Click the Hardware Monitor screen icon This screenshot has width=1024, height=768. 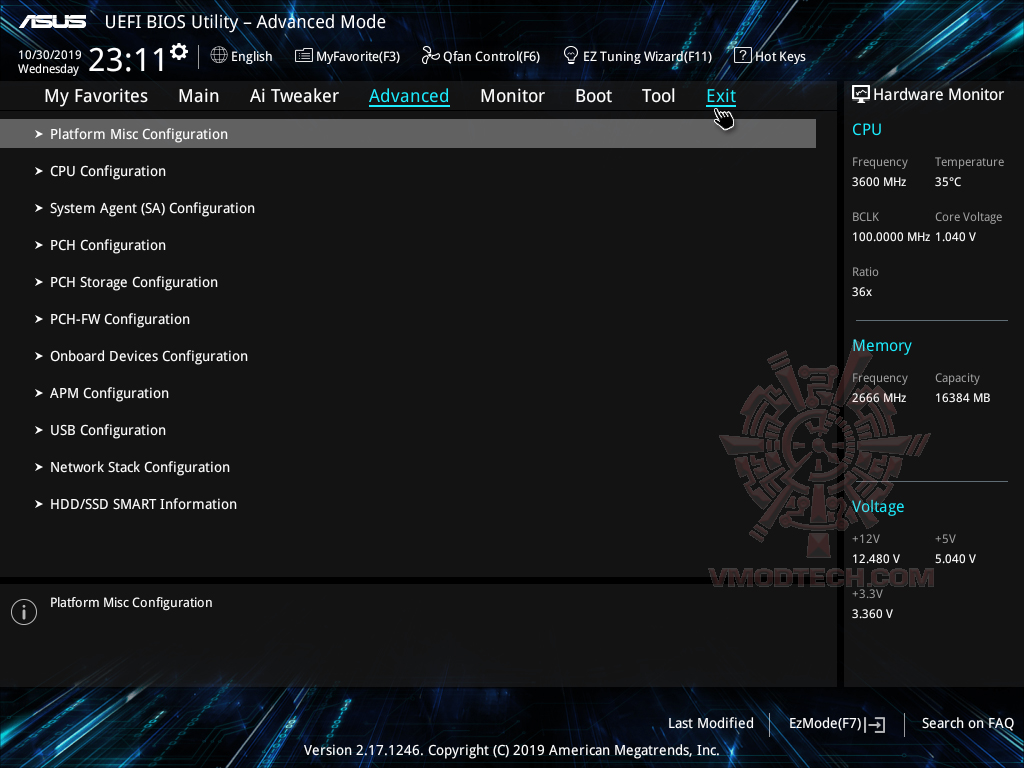pyautogui.click(x=861, y=95)
